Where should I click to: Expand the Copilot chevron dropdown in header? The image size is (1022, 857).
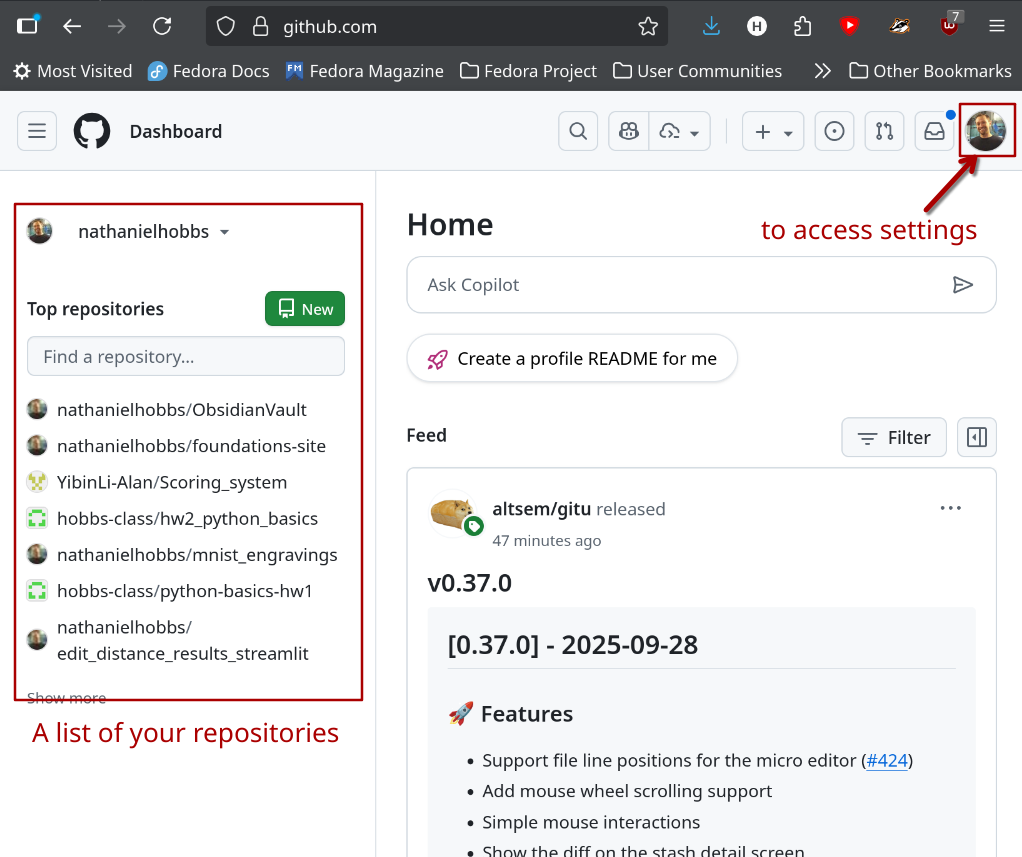[692, 130]
